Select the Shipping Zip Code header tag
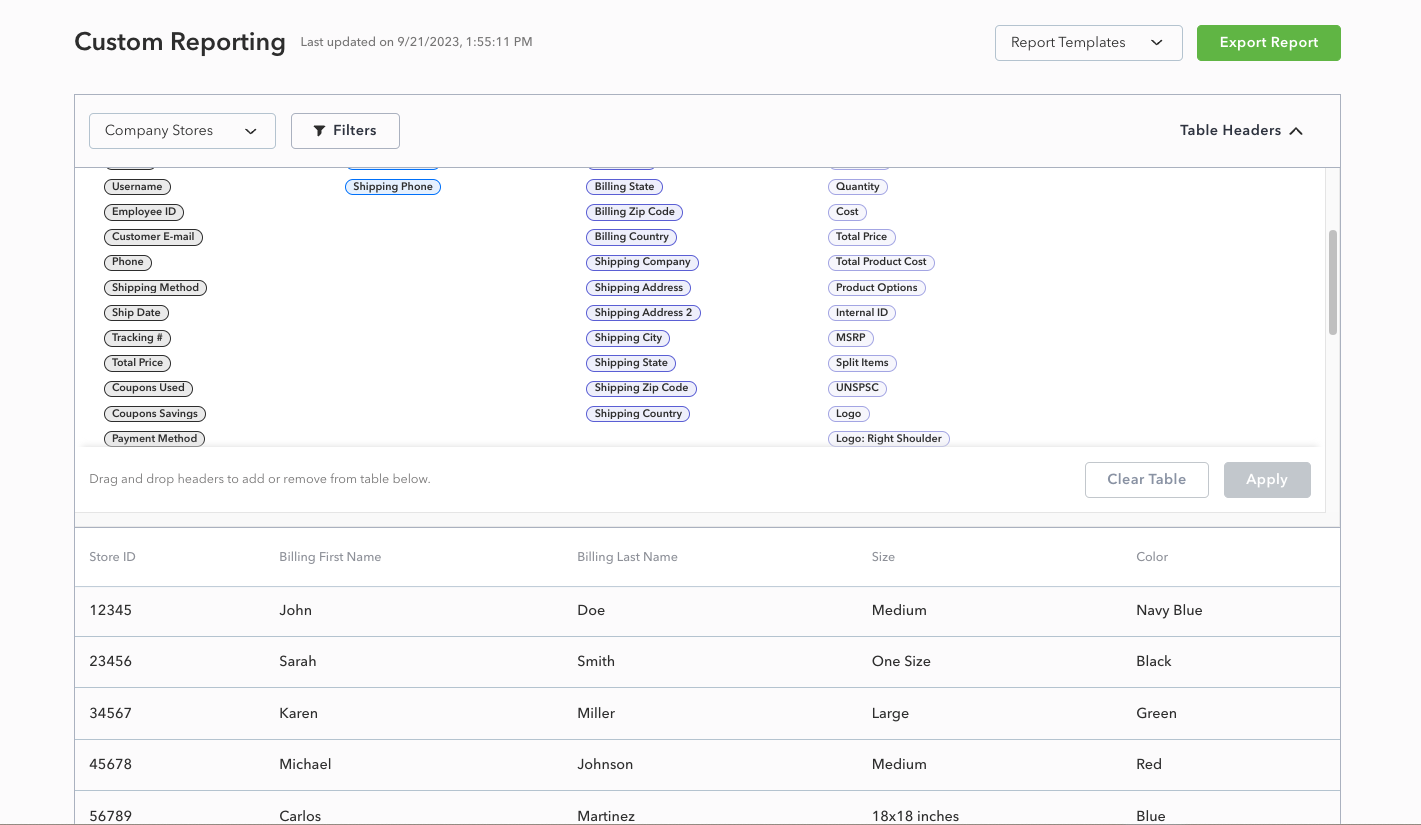The height and width of the screenshot is (825, 1421). pos(641,388)
